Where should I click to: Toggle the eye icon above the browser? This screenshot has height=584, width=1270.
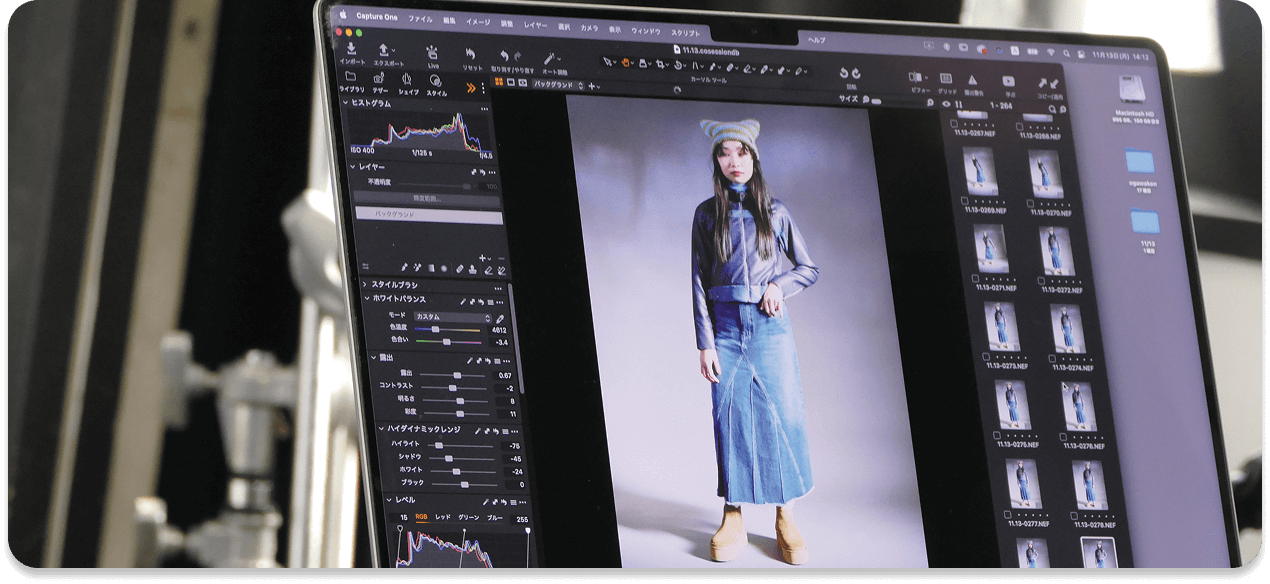pyautogui.click(x=946, y=104)
